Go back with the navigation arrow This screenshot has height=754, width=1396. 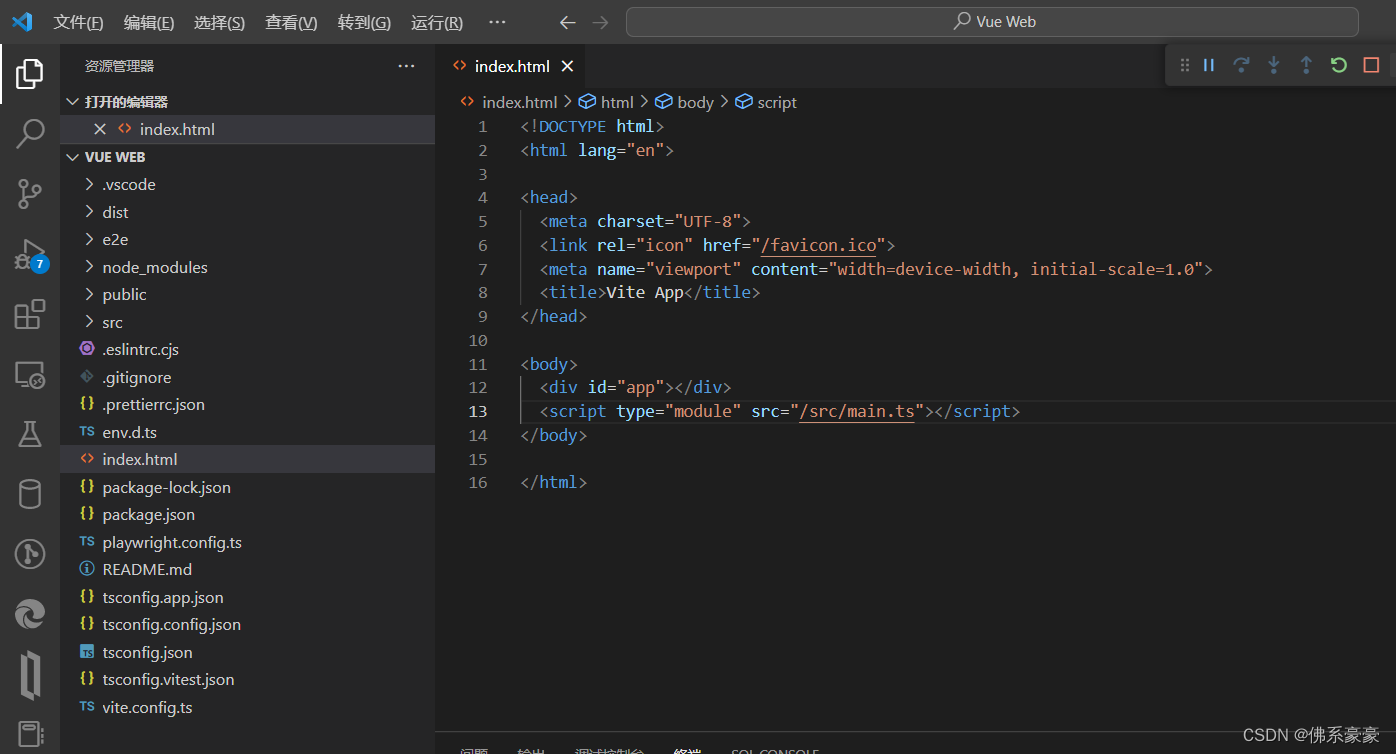pyautogui.click(x=567, y=22)
